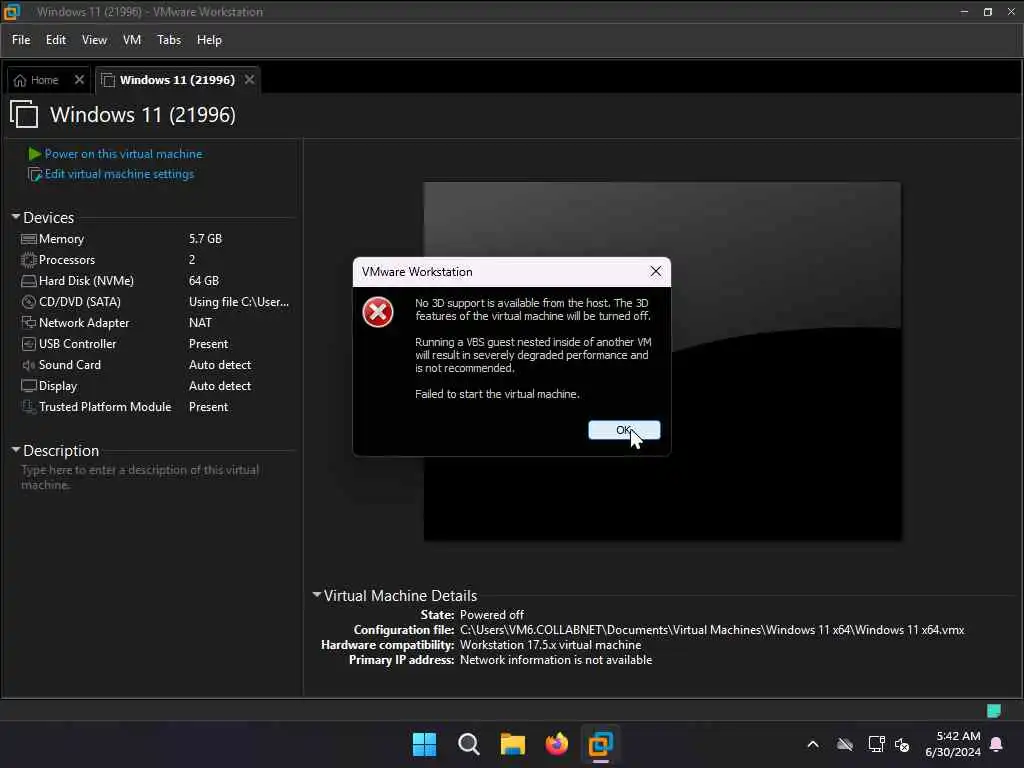Open taskbar Search
The width and height of the screenshot is (1024, 768).
point(468,744)
